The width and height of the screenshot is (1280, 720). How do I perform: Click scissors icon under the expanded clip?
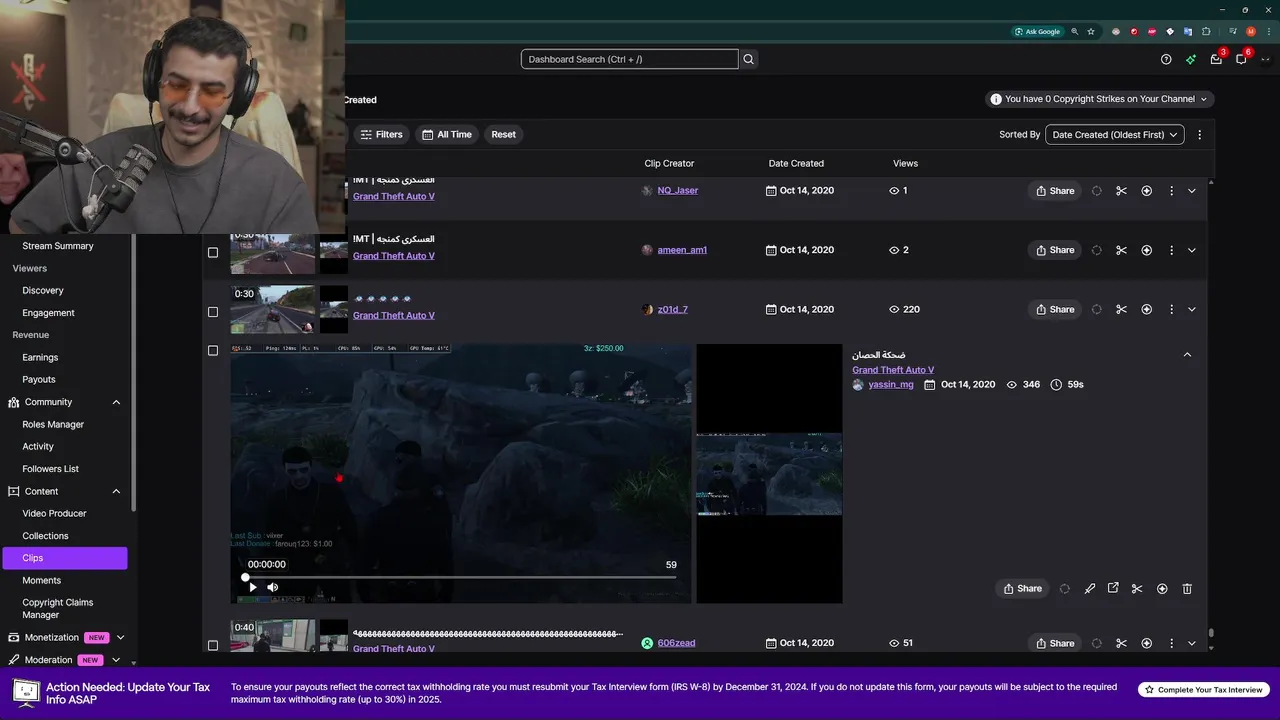(x=1137, y=589)
